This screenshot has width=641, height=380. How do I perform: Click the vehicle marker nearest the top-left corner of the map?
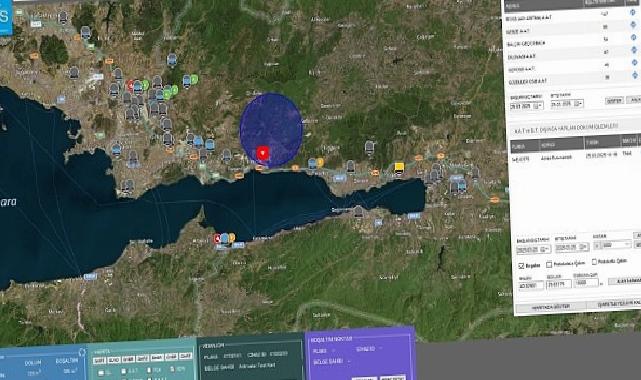click(x=63, y=18)
